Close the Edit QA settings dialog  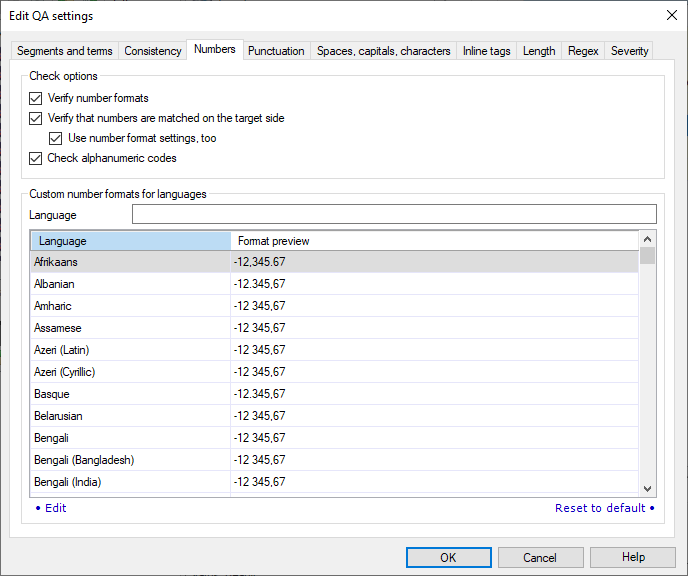click(x=671, y=15)
